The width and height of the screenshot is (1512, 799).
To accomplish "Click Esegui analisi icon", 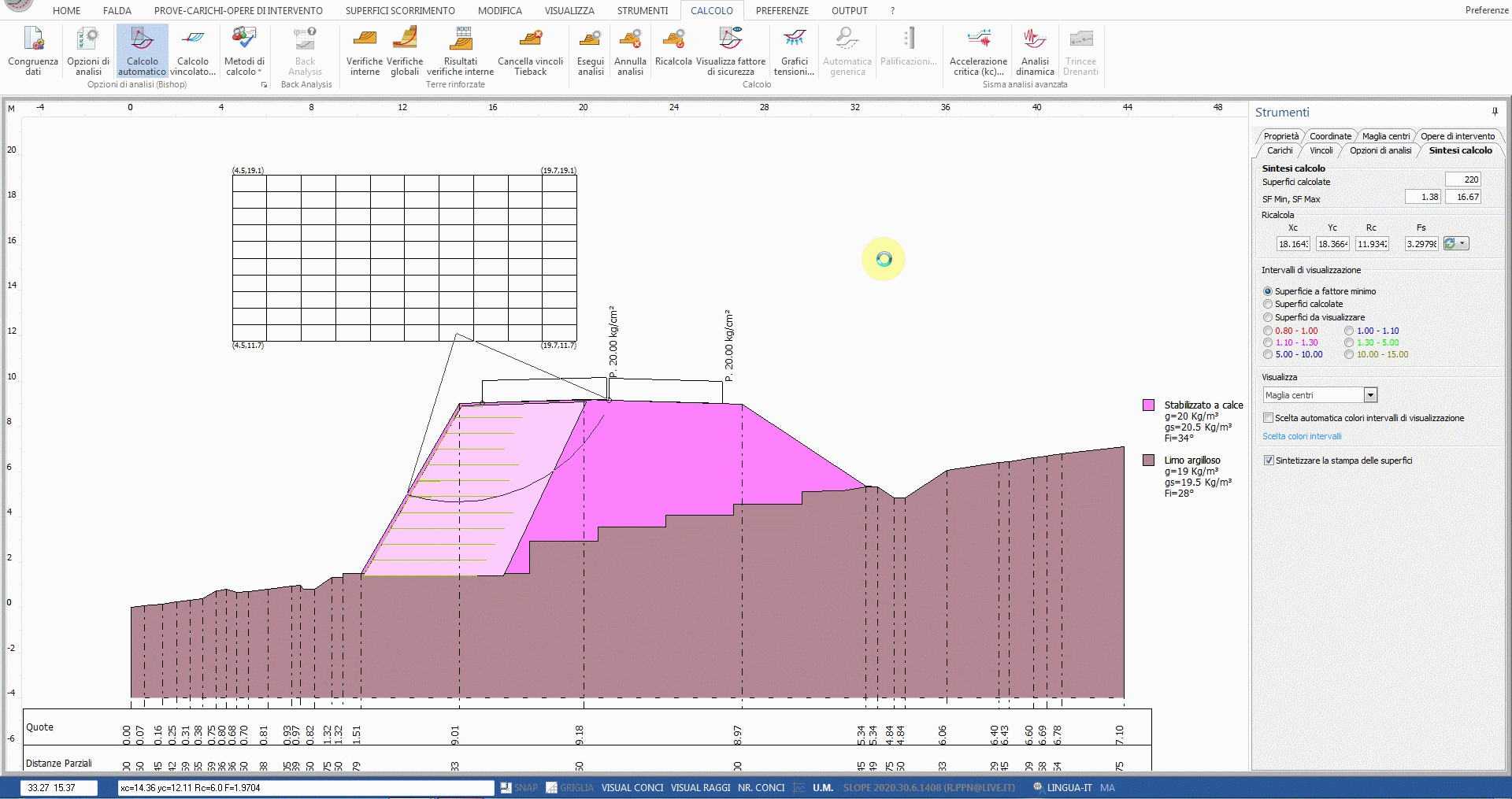I will (x=590, y=50).
